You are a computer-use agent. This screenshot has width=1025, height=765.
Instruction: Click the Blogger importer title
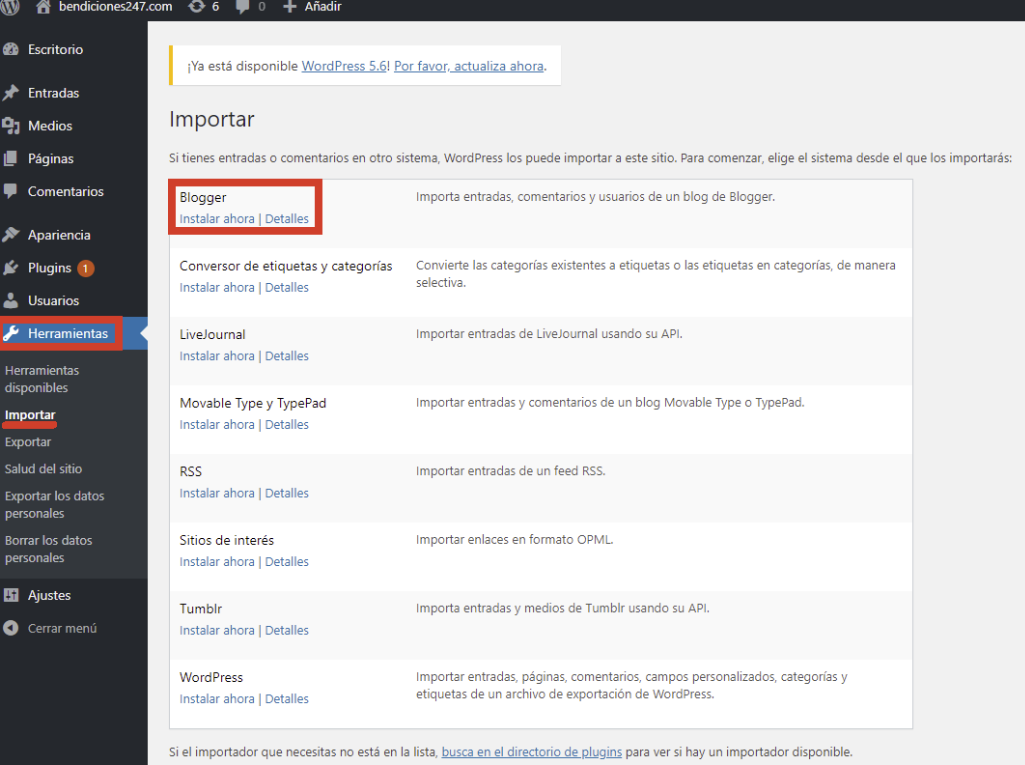pos(203,197)
